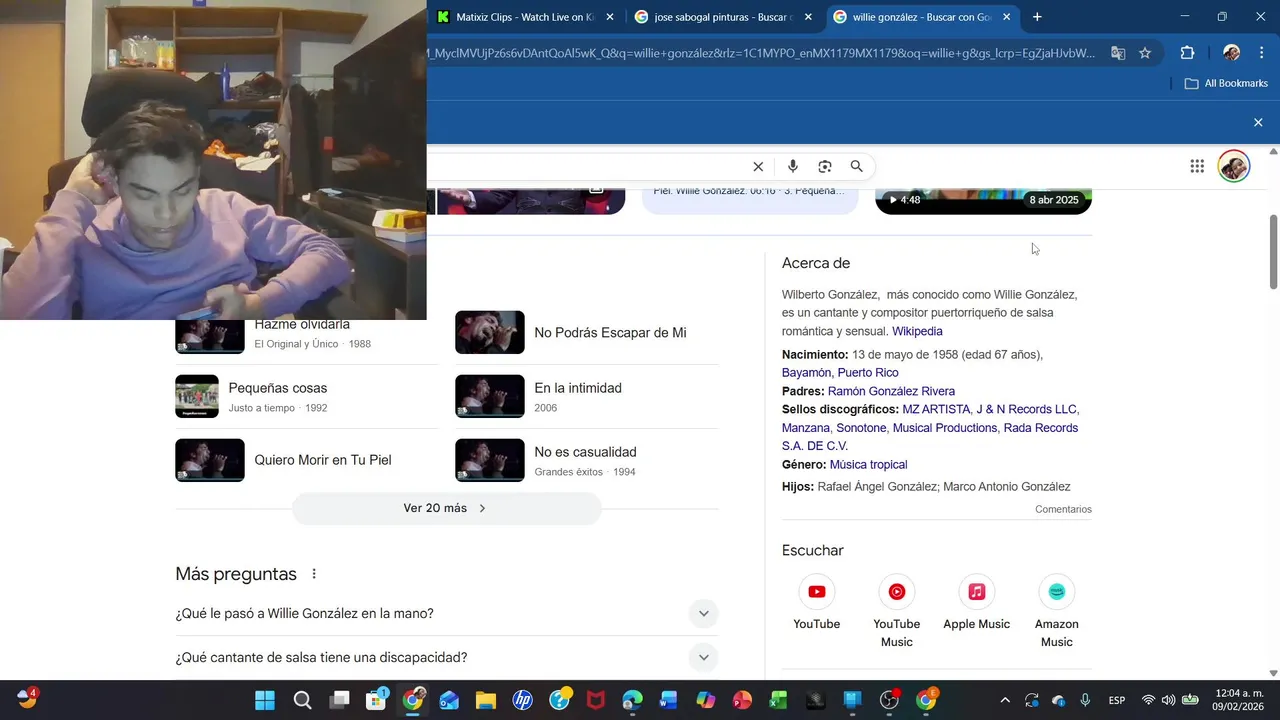This screenshot has width=1280, height=720.
Task: Open YouTube Music listening option
Action: pyautogui.click(x=897, y=613)
